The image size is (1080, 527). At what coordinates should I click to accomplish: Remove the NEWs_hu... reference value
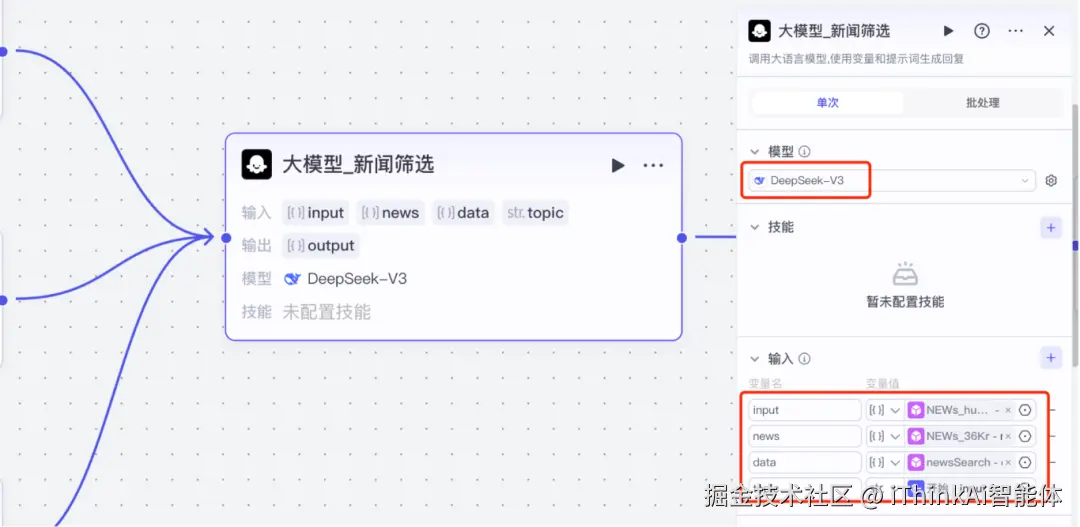click(x=1008, y=410)
